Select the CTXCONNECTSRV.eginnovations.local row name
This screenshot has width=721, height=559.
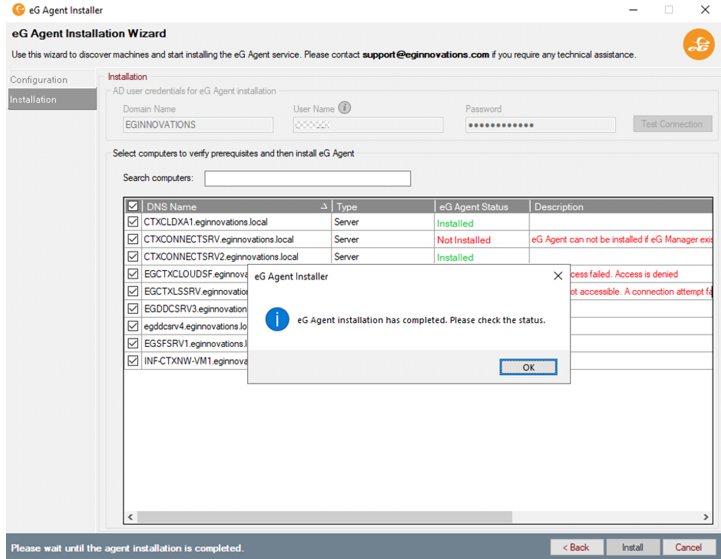tap(218, 239)
